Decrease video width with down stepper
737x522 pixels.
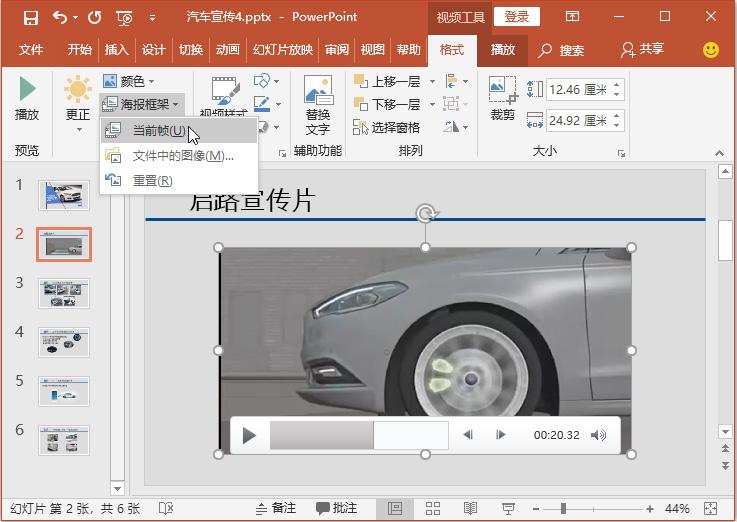click(x=617, y=126)
